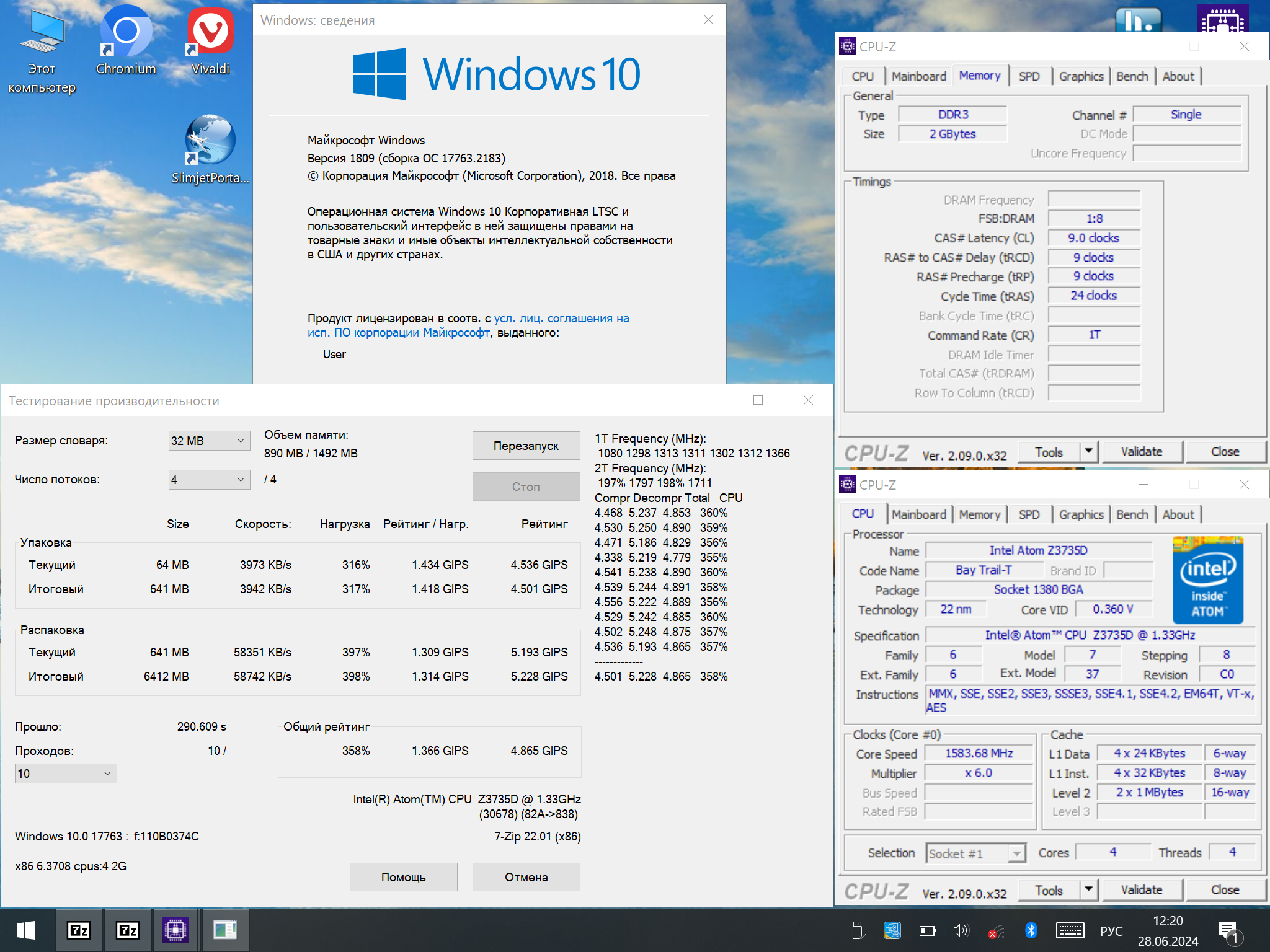
Task: Open the volume tray icon
Action: tap(961, 930)
